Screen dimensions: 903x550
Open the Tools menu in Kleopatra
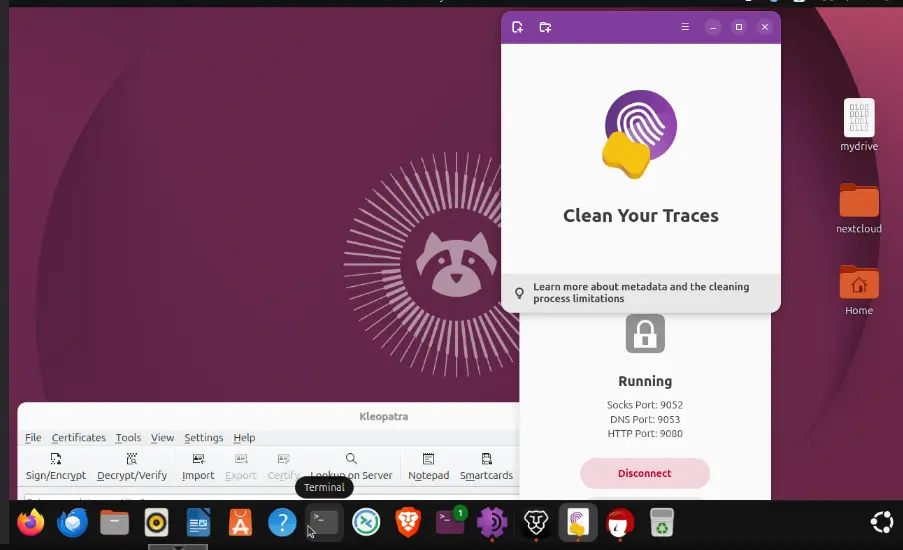pyautogui.click(x=128, y=438)
